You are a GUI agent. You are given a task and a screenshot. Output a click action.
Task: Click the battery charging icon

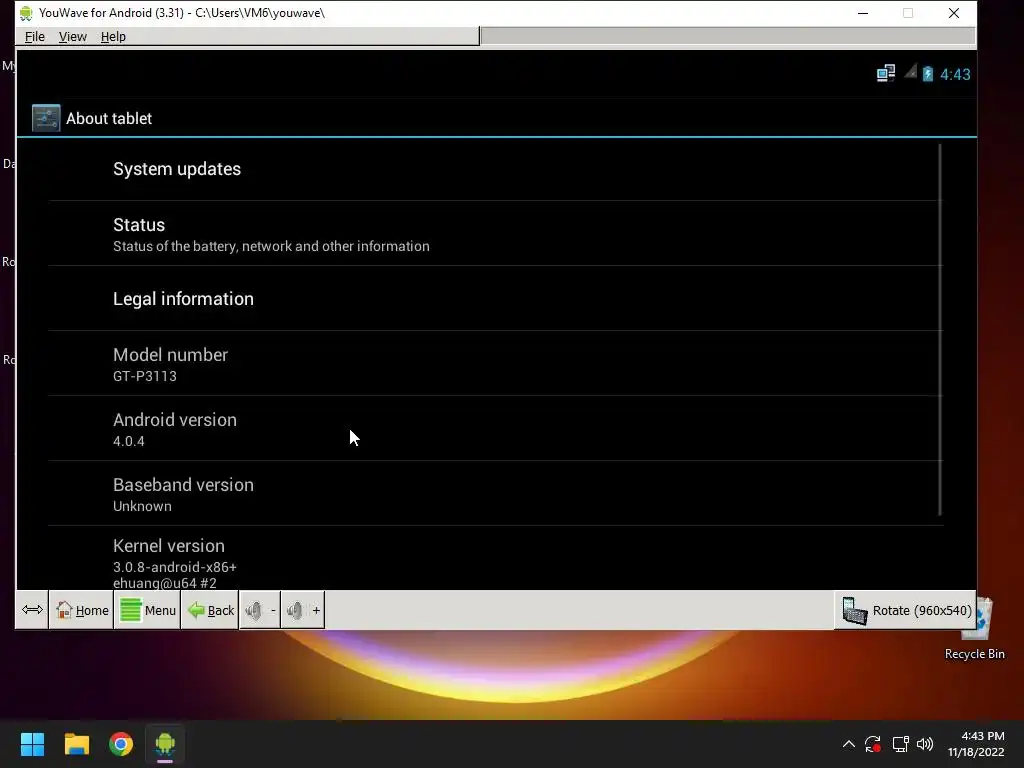click(x=927, y=74)
